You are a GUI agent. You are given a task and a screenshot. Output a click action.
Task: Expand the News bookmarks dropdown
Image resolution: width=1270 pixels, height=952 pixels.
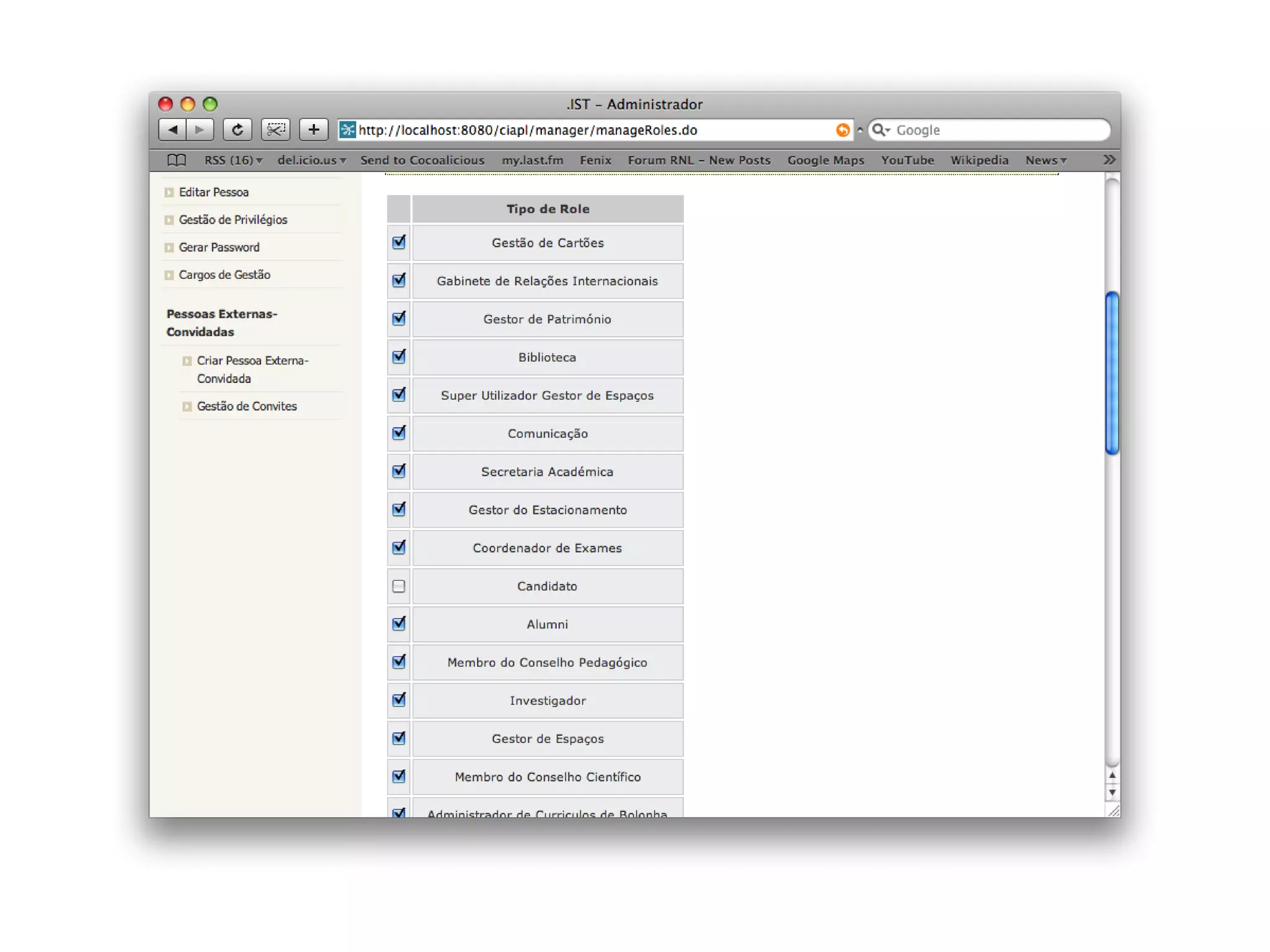point(1046,160)
